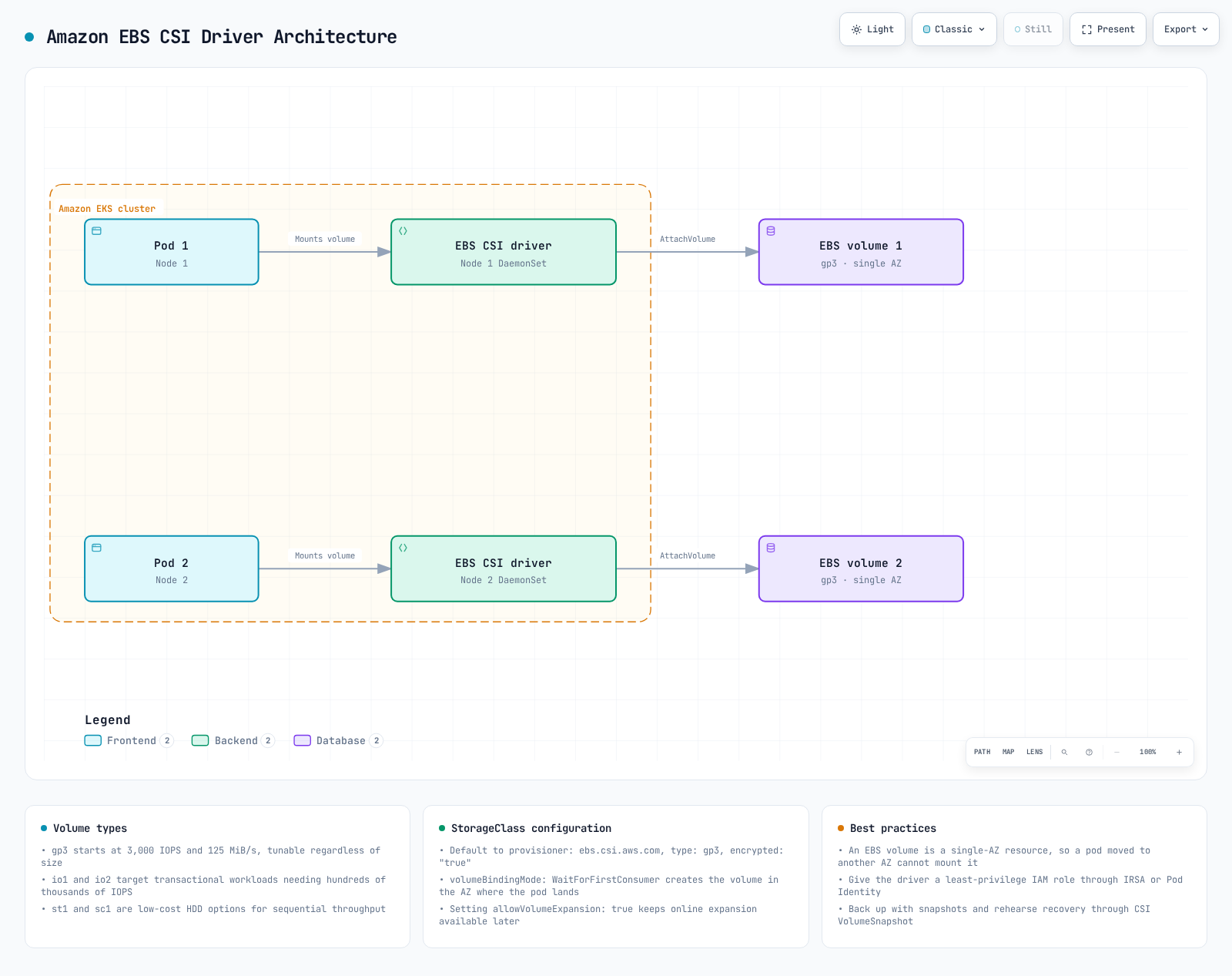Reset zoom via 100% label
Screen dimensions: 1232x976
(1148, 752)
